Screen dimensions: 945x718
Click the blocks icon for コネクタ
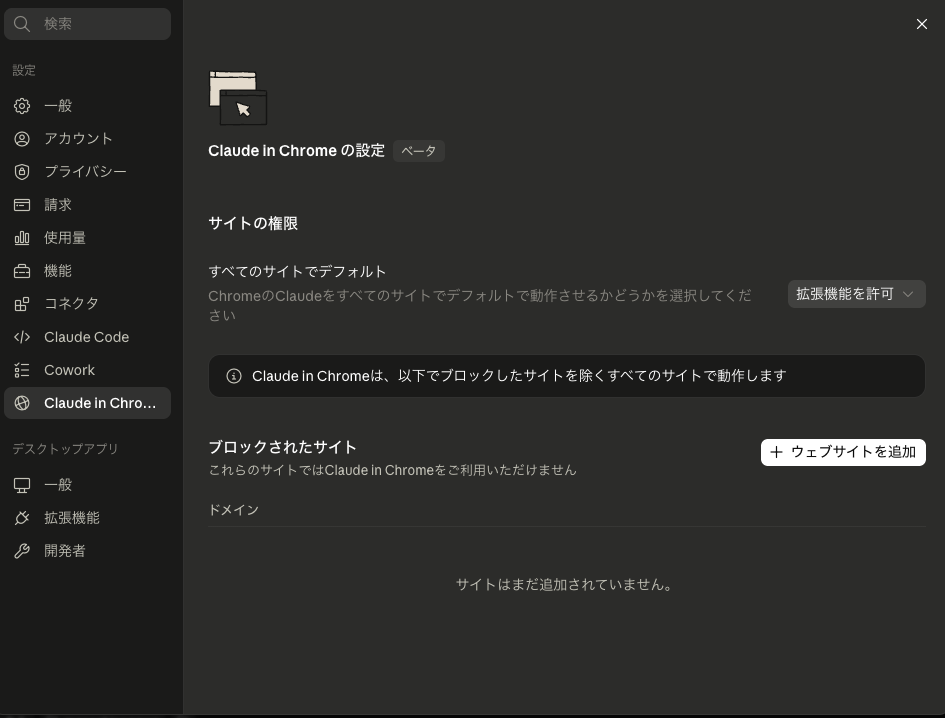22,304
